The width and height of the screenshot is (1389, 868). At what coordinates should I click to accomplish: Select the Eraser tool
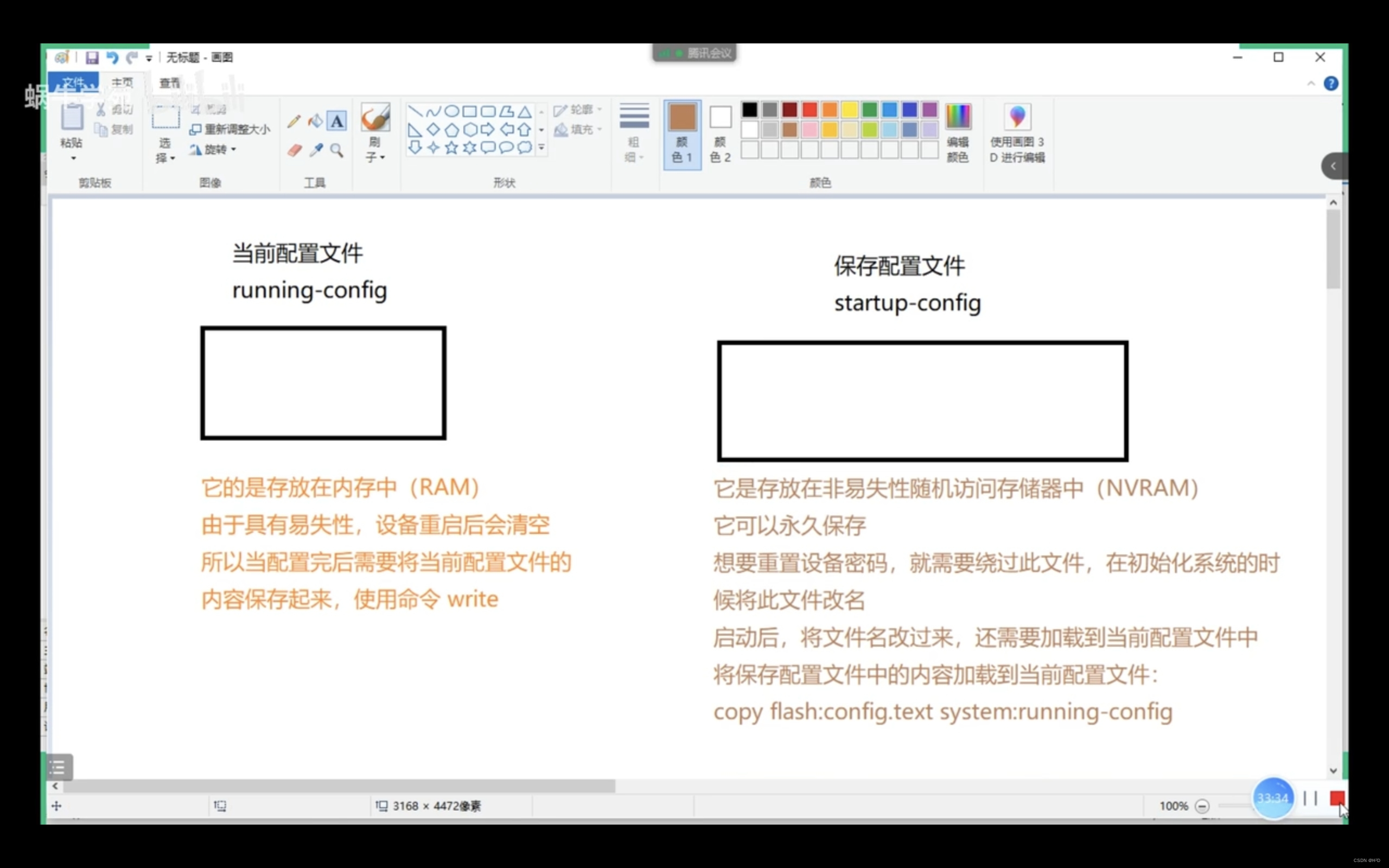[x=294, y=150]
